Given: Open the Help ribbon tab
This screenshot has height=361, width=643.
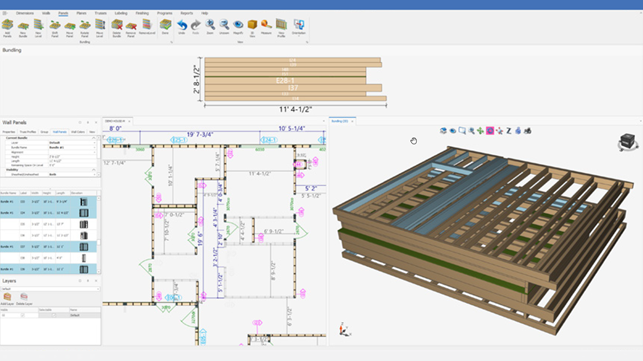Looking at the screenshot, I should click(x=205, y=13).
